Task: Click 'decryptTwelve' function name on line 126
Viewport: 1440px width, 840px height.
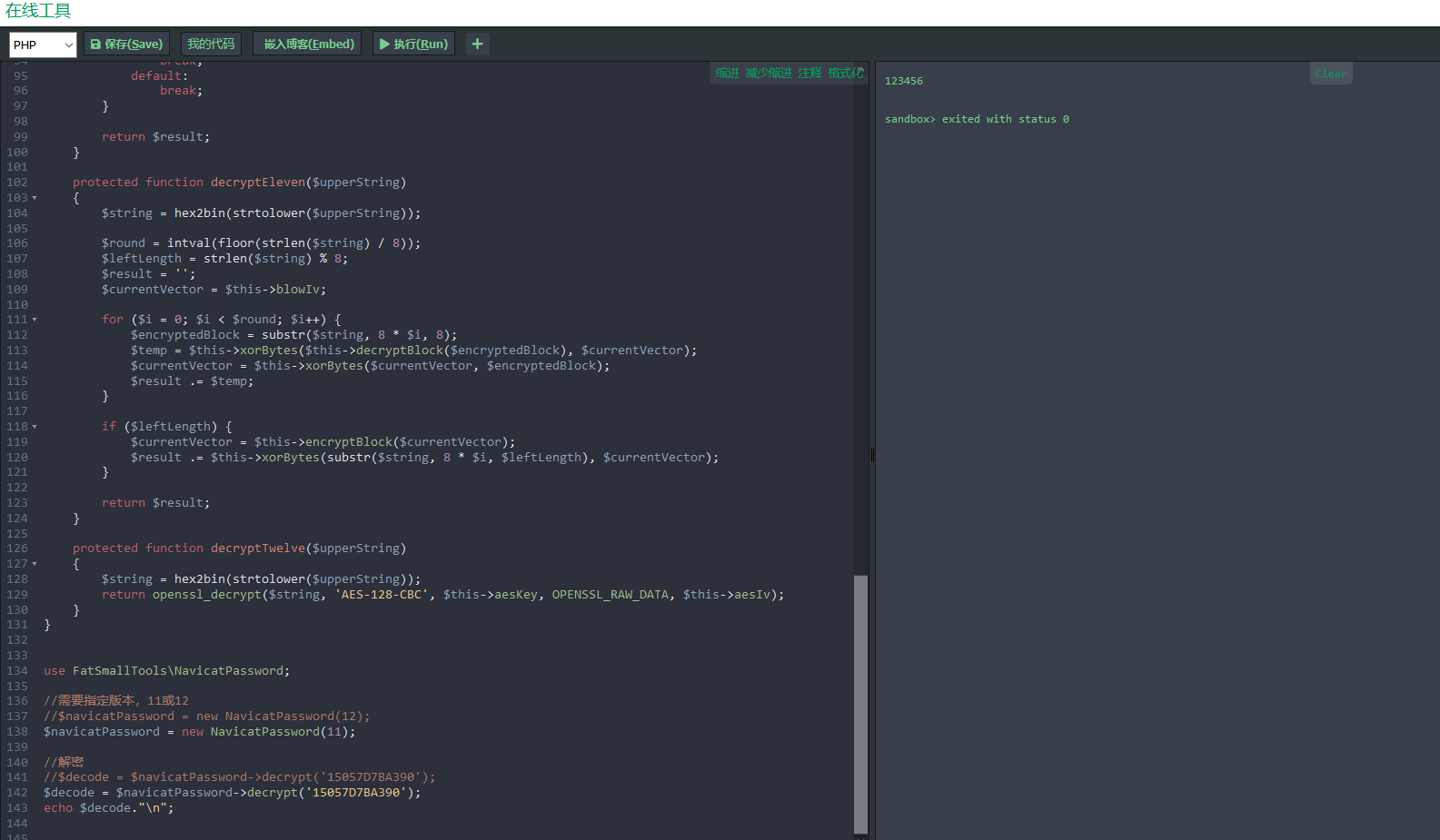Action: click(x=258, y=548)
